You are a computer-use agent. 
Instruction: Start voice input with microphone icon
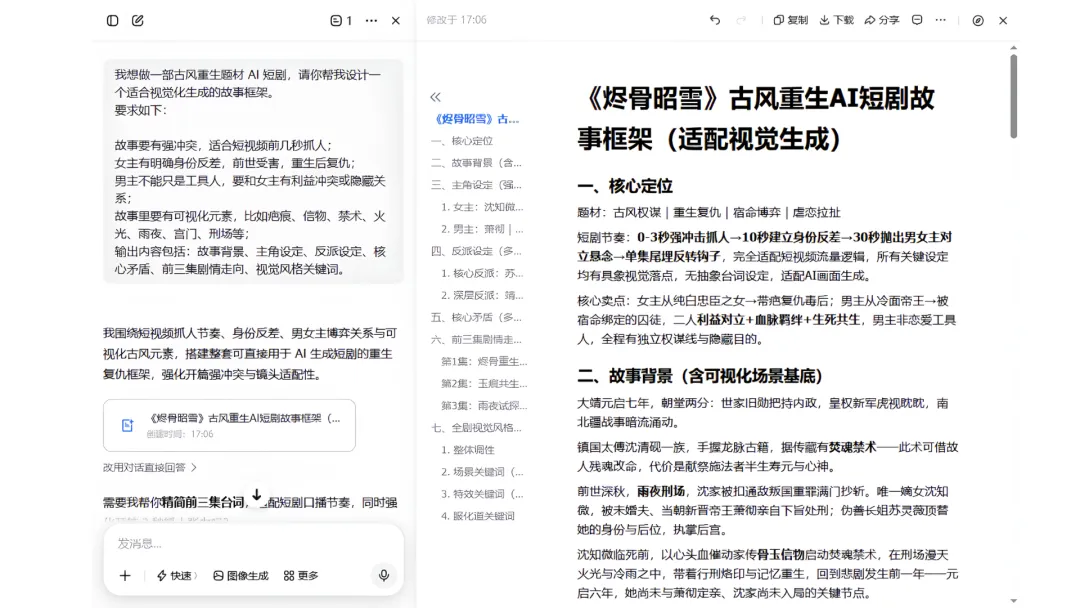click(x=384, y=575)
